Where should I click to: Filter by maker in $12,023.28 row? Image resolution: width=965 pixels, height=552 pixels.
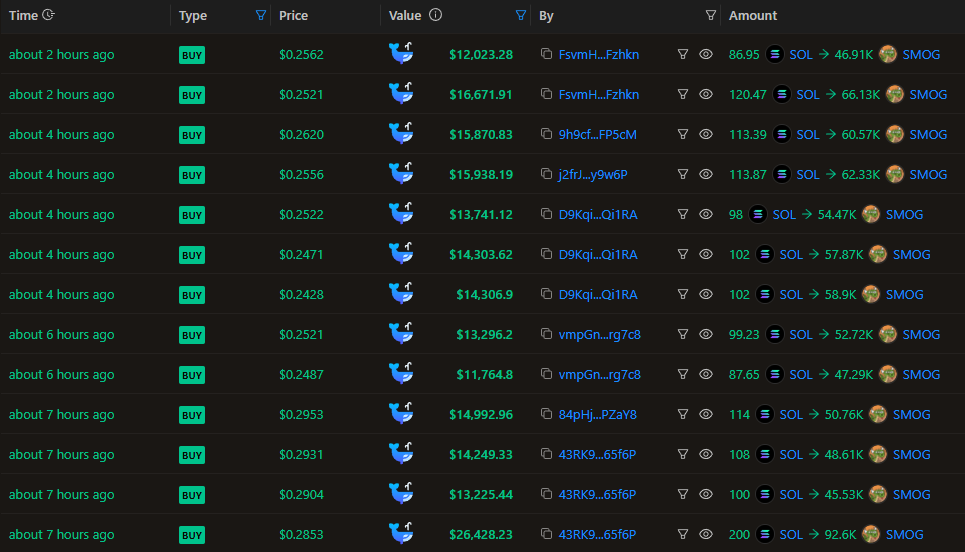tap(683, 54)
